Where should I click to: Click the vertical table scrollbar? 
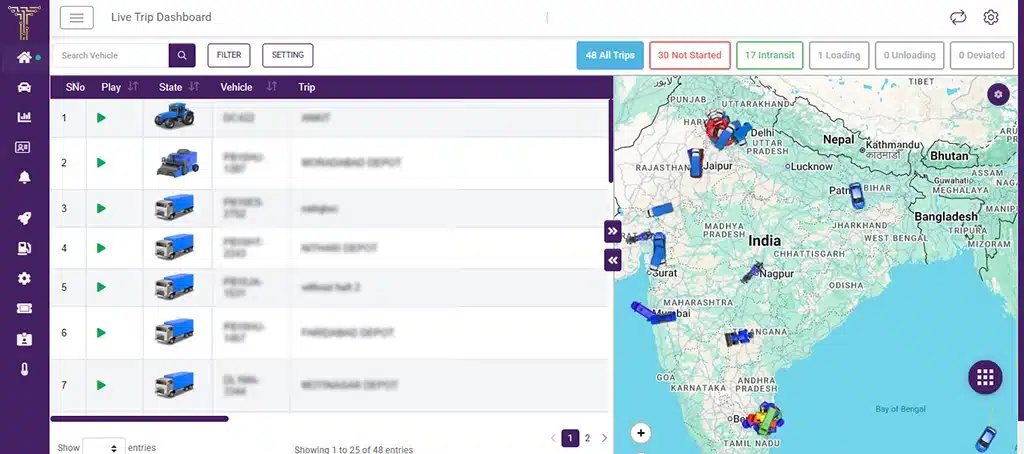tap(611, 141)
